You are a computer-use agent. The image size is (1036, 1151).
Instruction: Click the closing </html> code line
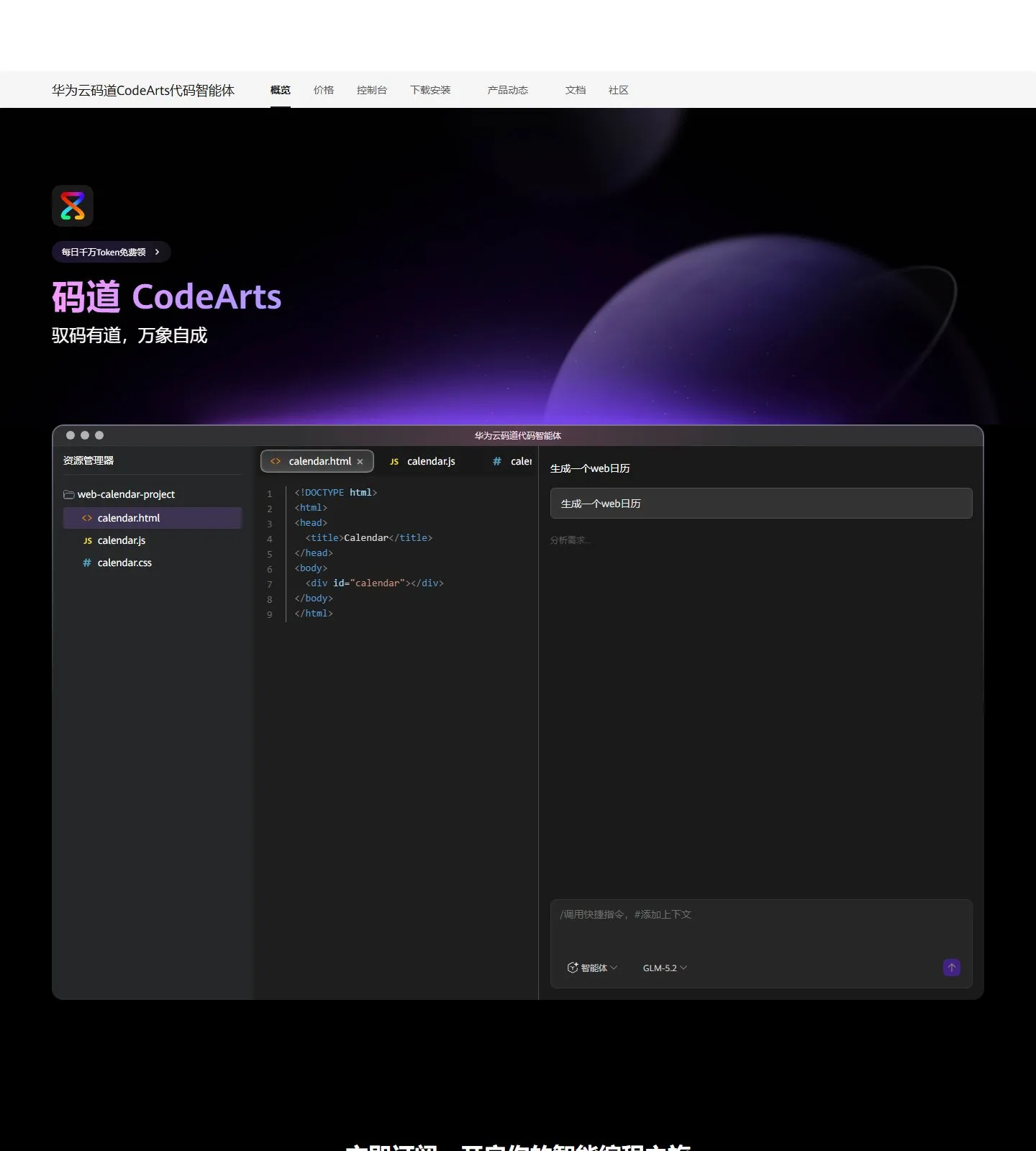314,614
